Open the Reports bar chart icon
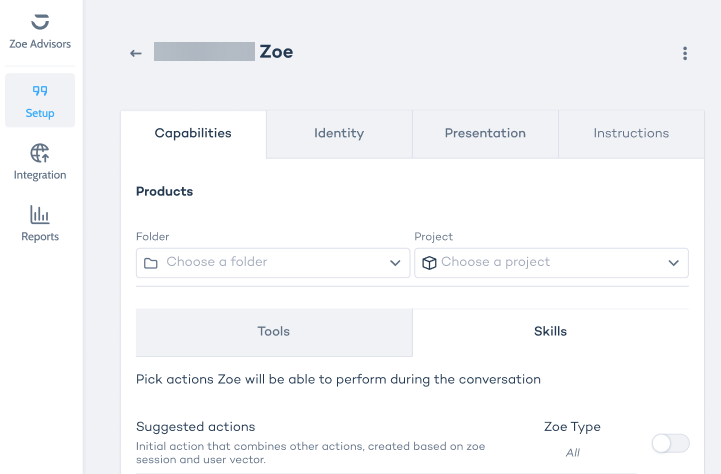 tap(40, 215)
